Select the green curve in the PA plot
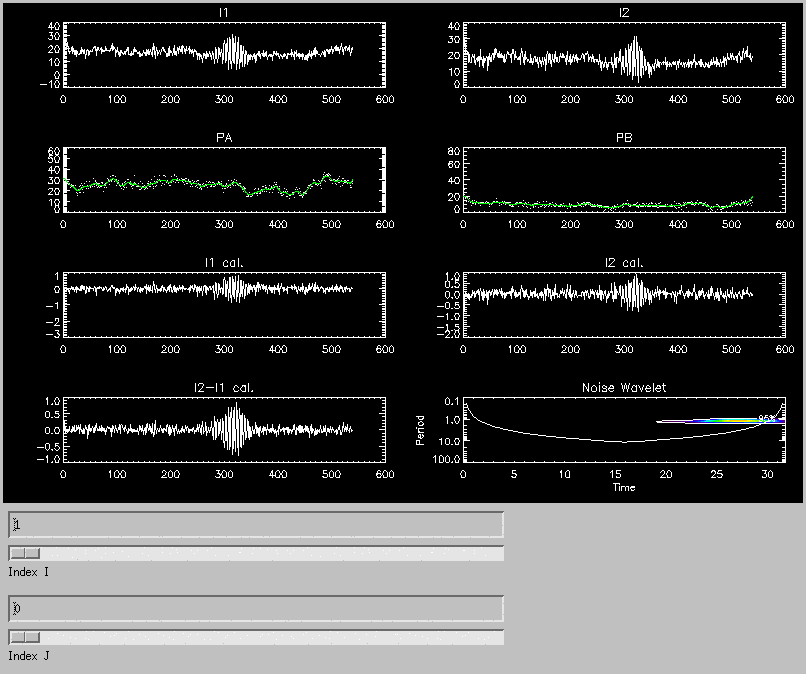806x674 pixels. coord(200,182)
